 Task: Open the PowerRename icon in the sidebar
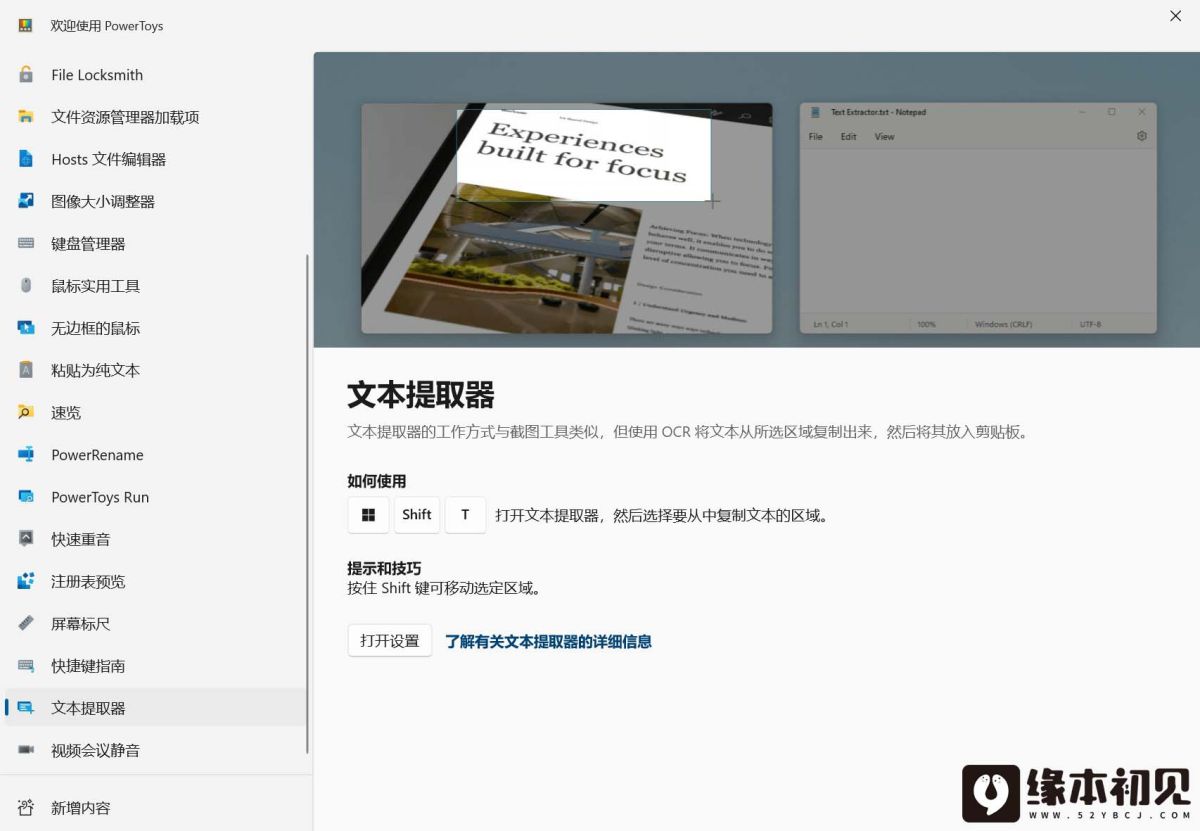tap(26, 455)
